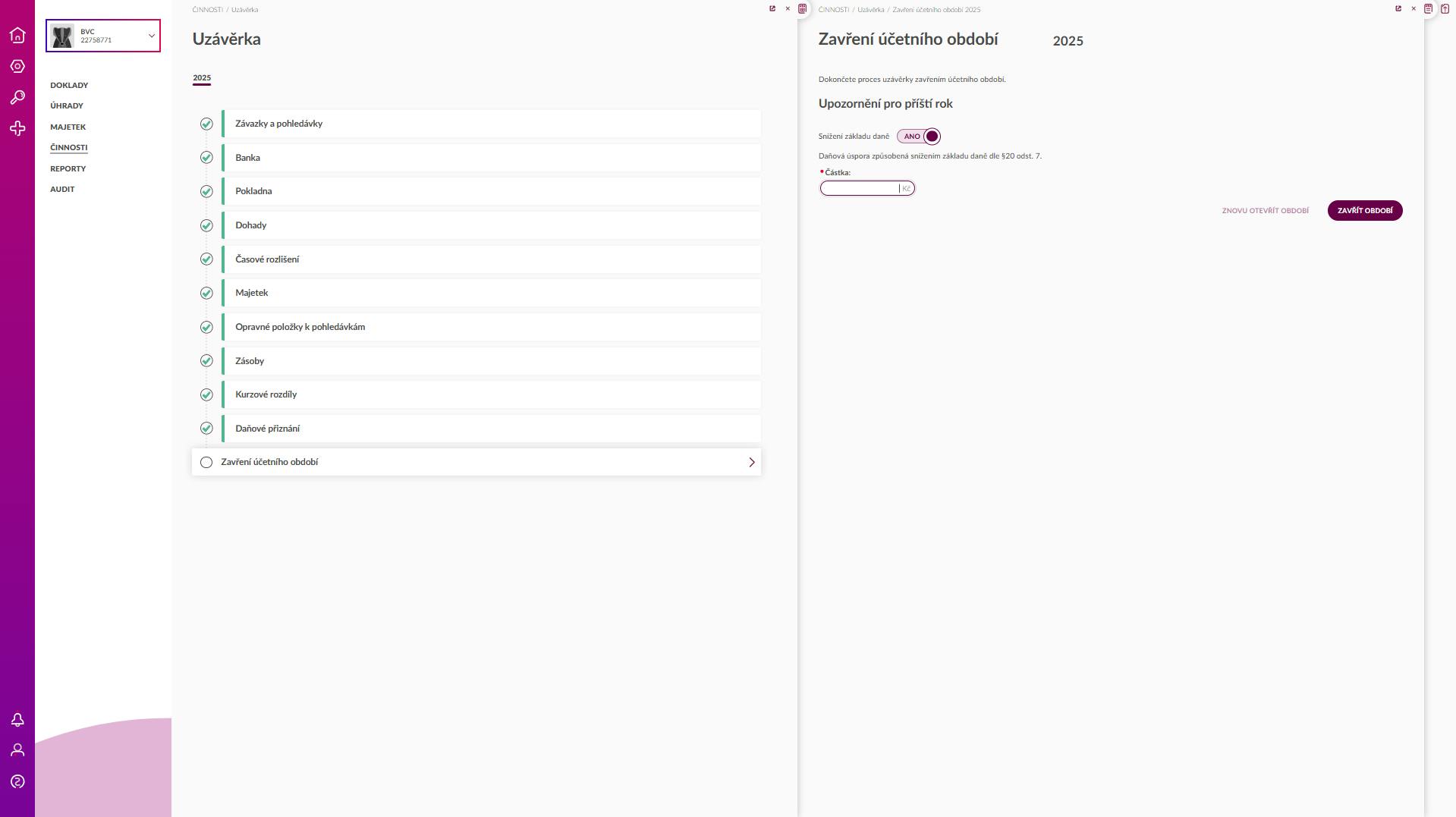Close the Zavření účetního období panel

click(x=1414, y=9)
